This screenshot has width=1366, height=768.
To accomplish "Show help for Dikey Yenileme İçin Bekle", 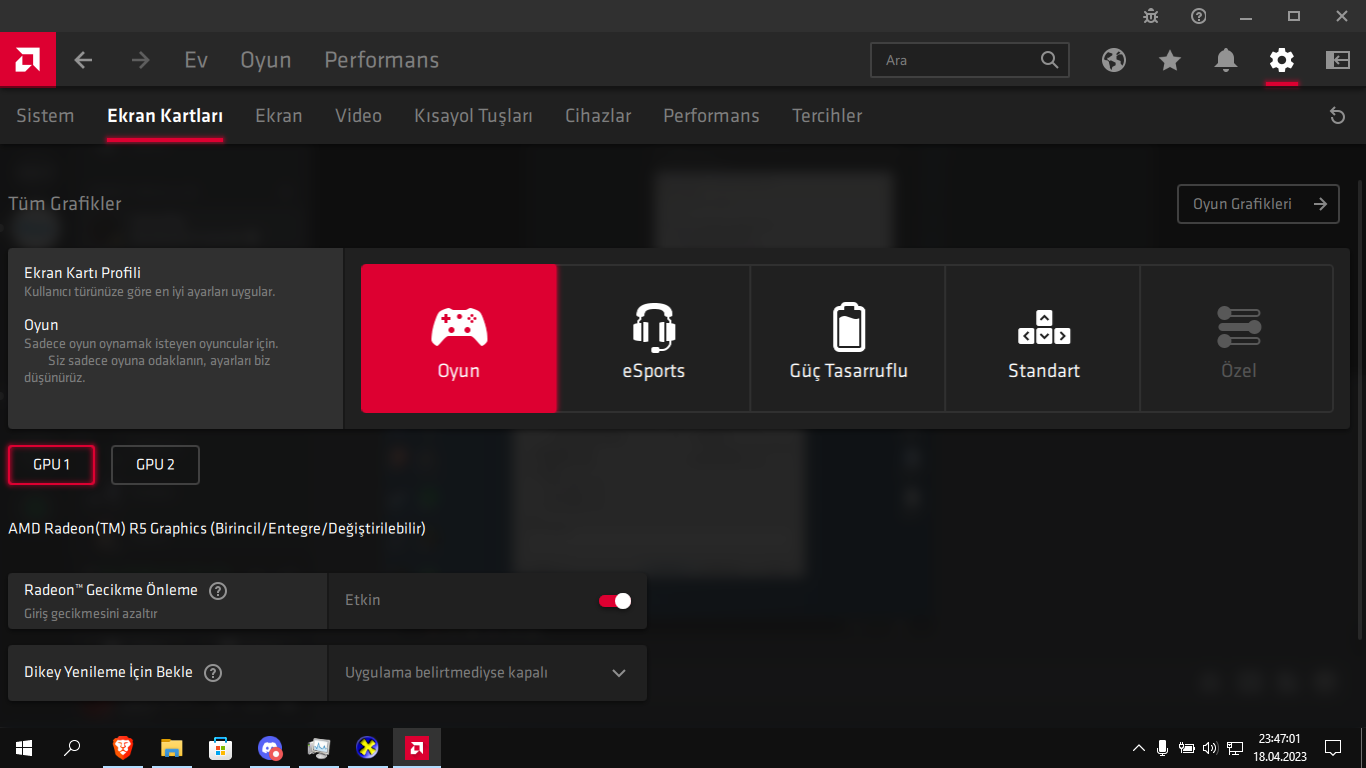I will [x=213, y=673].
